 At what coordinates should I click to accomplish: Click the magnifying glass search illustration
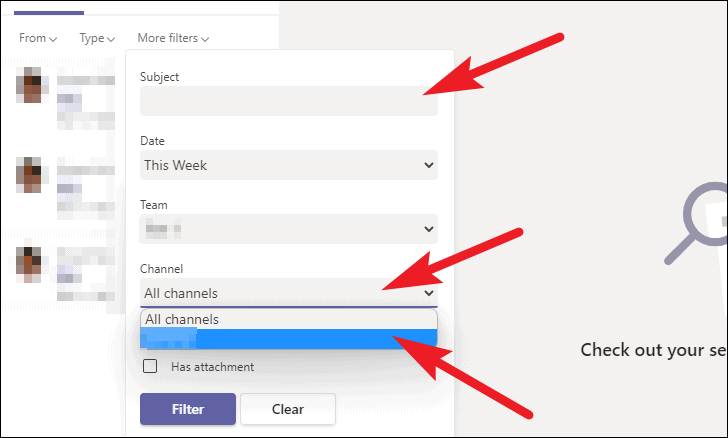pos(696,223)
